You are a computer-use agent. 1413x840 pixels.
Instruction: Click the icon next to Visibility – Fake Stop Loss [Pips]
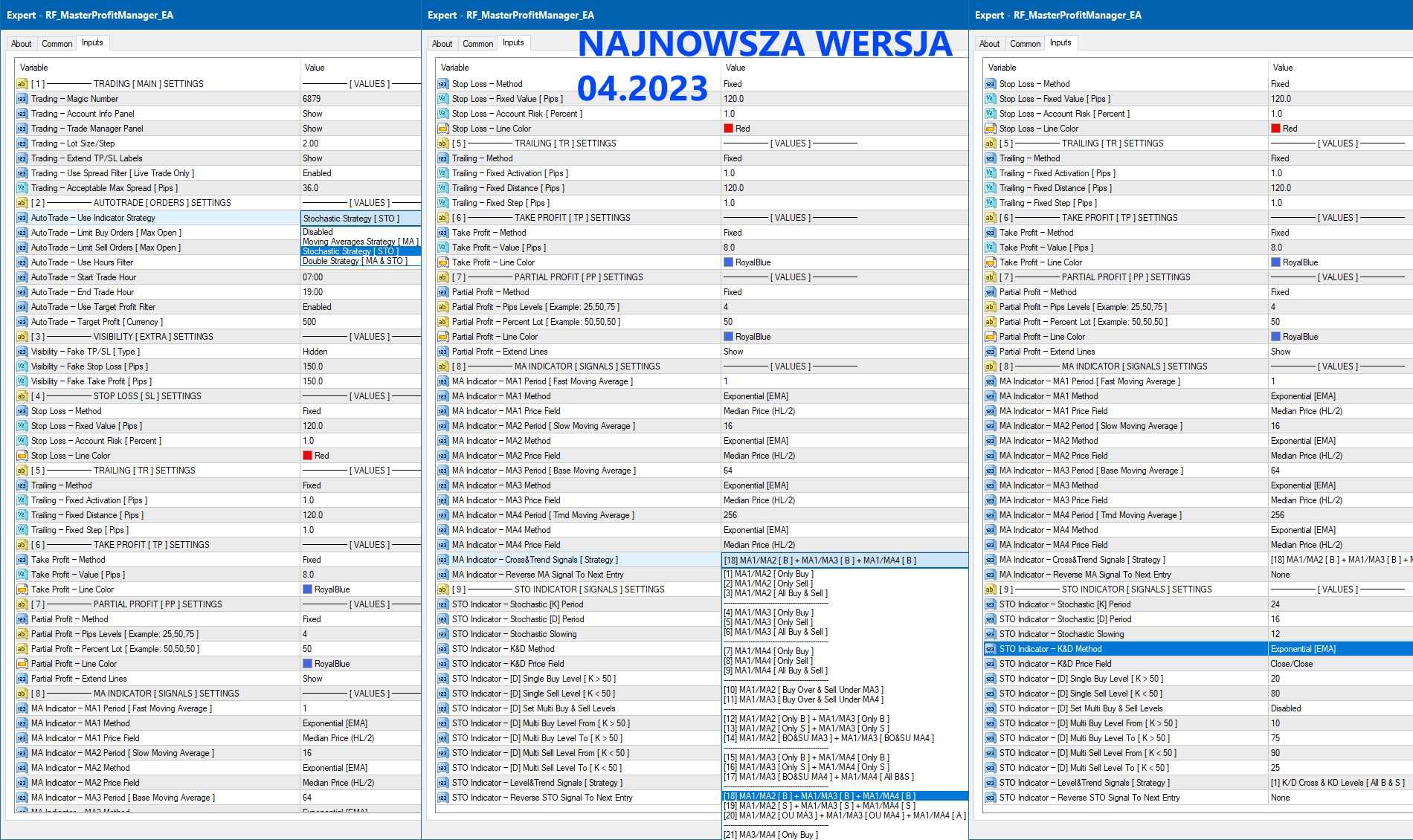(22, 366)
